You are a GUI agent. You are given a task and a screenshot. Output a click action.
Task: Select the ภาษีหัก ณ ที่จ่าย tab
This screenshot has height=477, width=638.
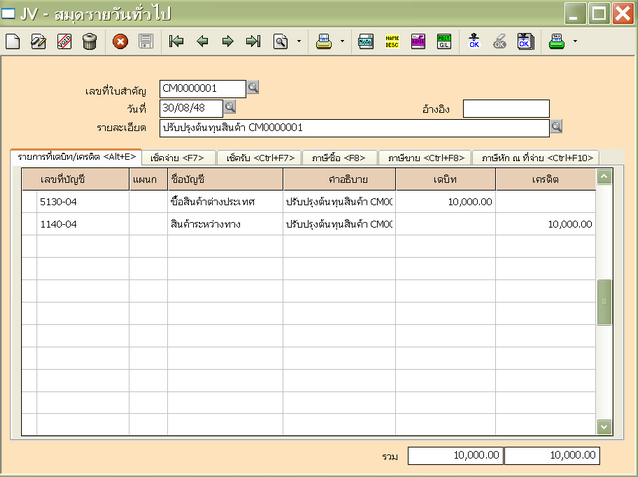pos(537,158)
